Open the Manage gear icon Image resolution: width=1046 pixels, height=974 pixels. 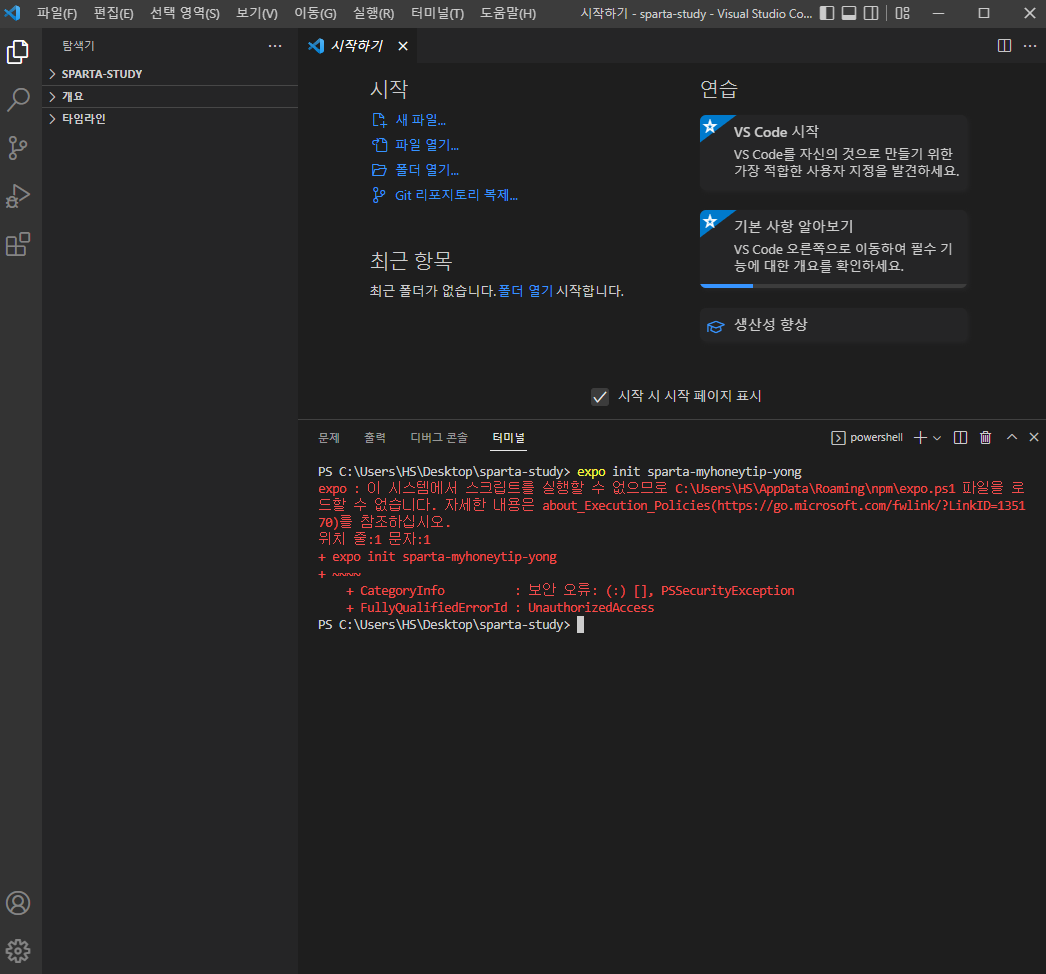click(x=18, y=951)
